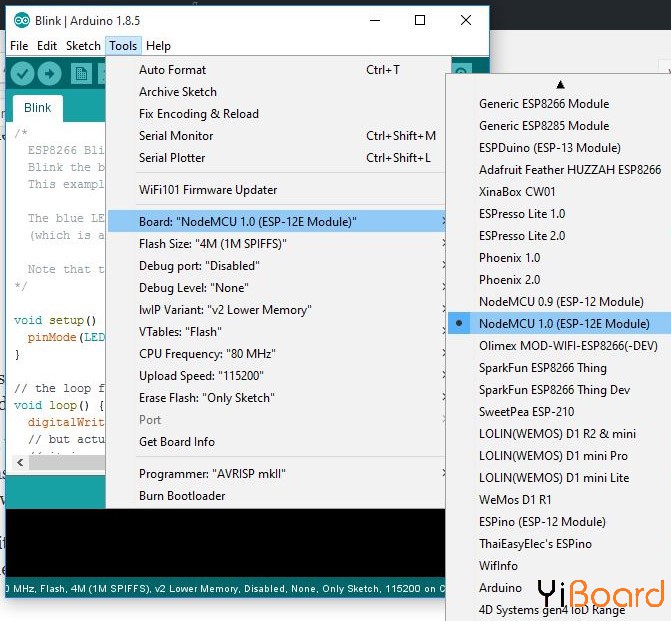The height and width of the screenshot is (621, 671).
Task: Select Phoenix 2.0 board
Action: (x=559, y=280)
